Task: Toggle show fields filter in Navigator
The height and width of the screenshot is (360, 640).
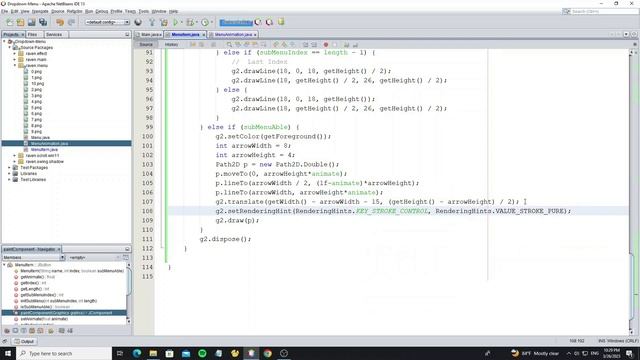Action: coord(15,331)
